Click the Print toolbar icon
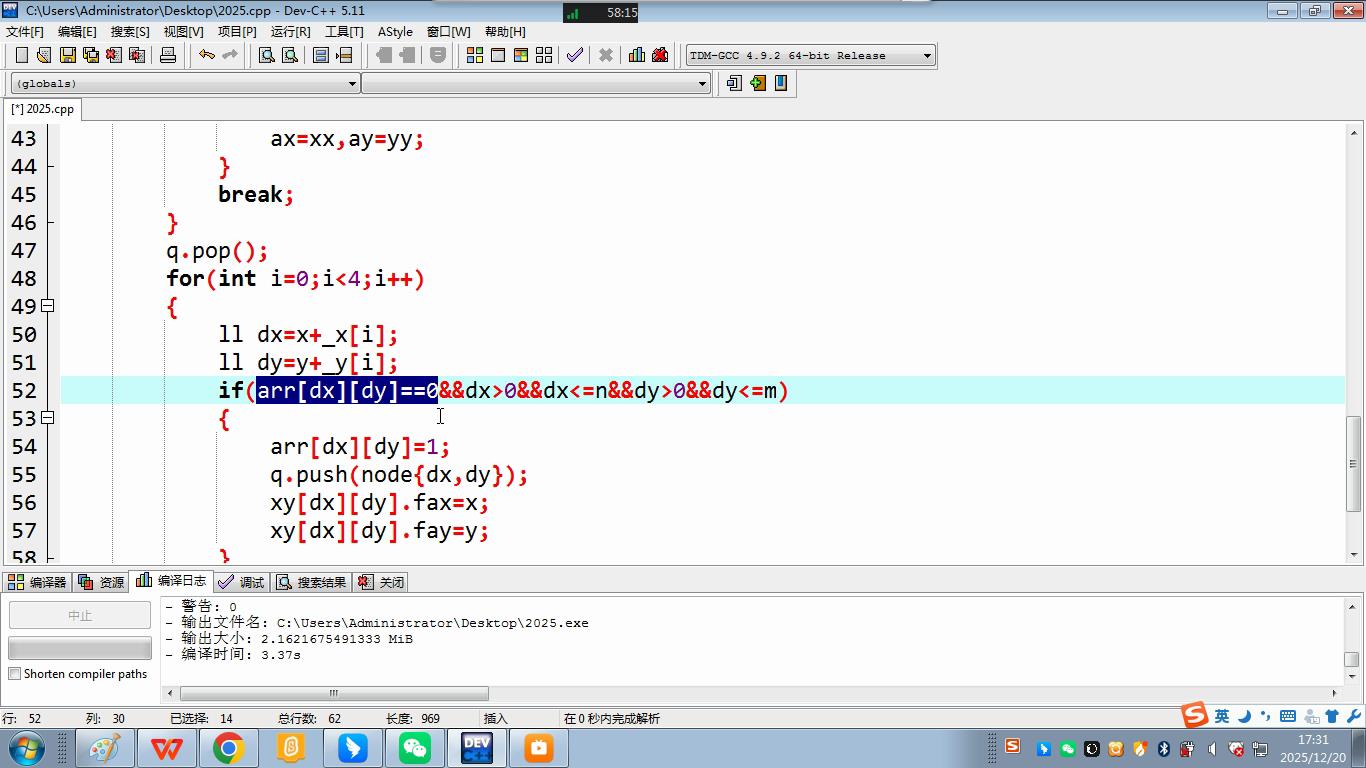This screenshot has width=1366, height=768. pos(168,55)
